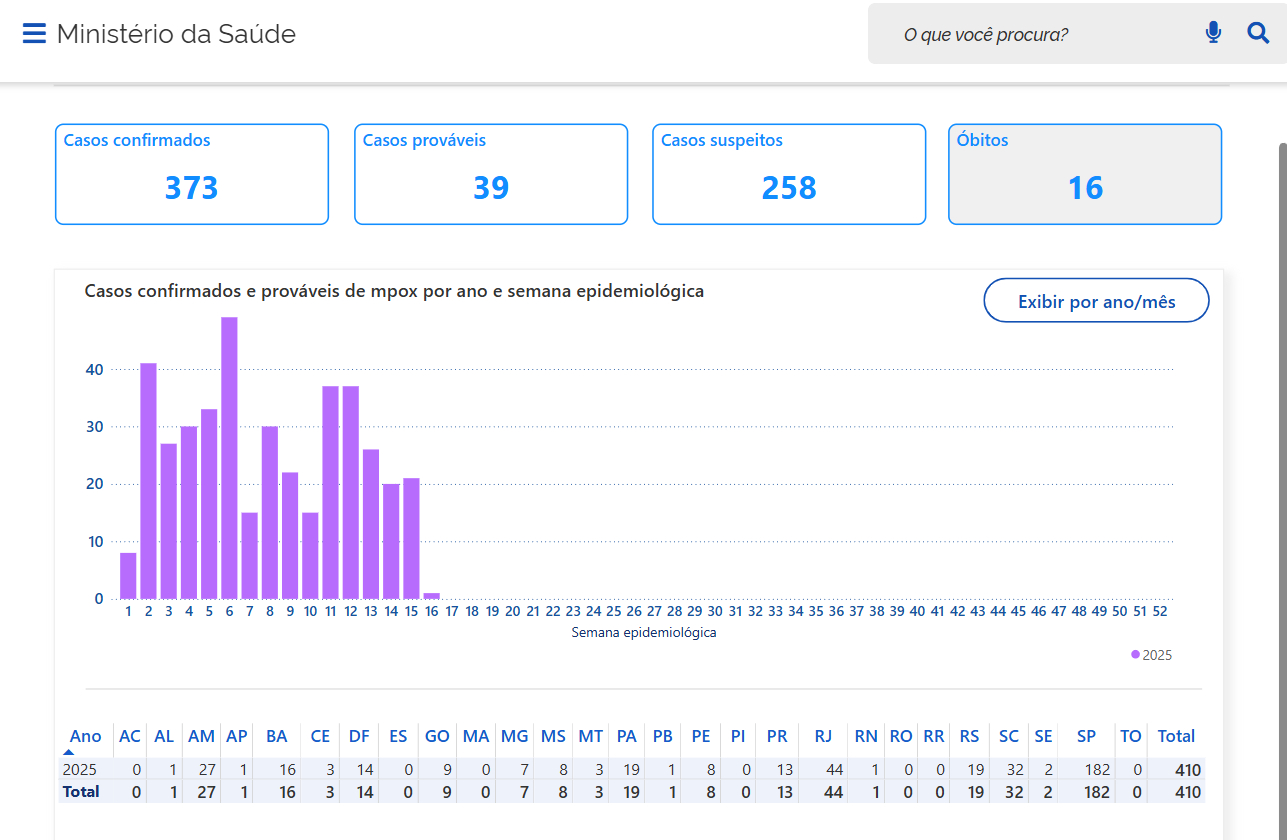1287x840 pixels.
Task: Click the chart bar for week 2
Action: coord(148,480)
